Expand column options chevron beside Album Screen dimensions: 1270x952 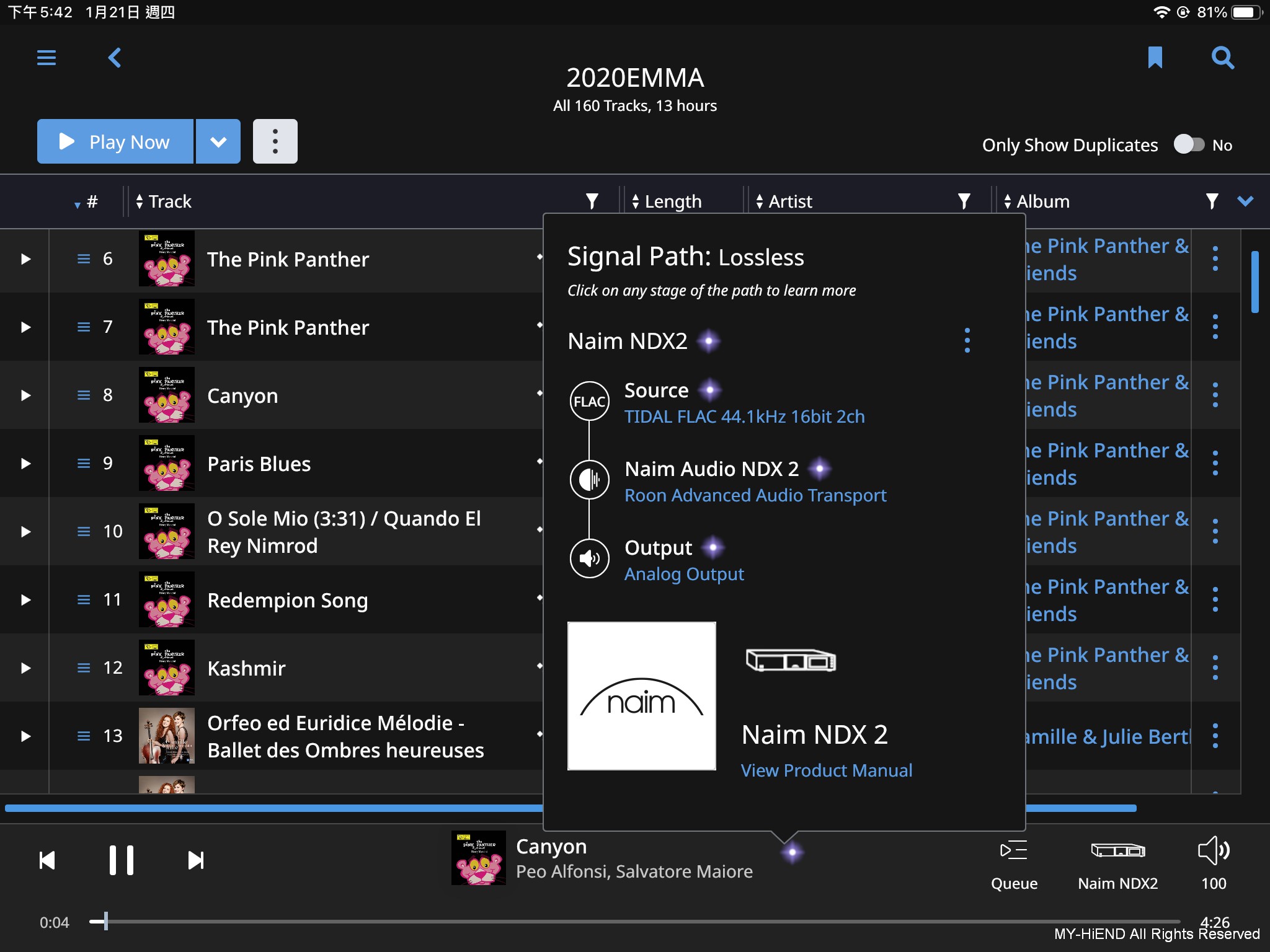1245,201
